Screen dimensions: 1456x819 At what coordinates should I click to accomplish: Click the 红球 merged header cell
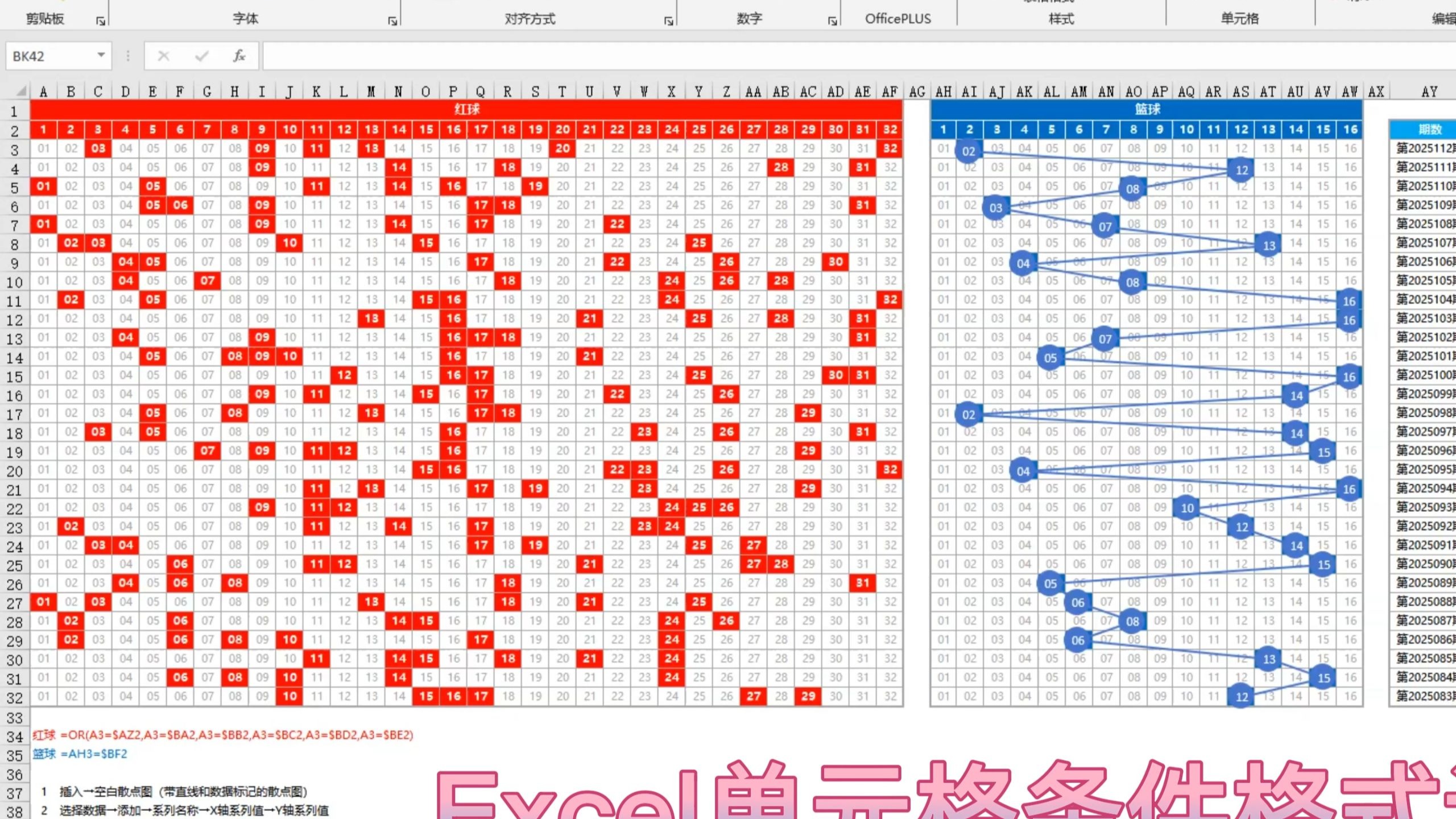(x=466, y=109)
